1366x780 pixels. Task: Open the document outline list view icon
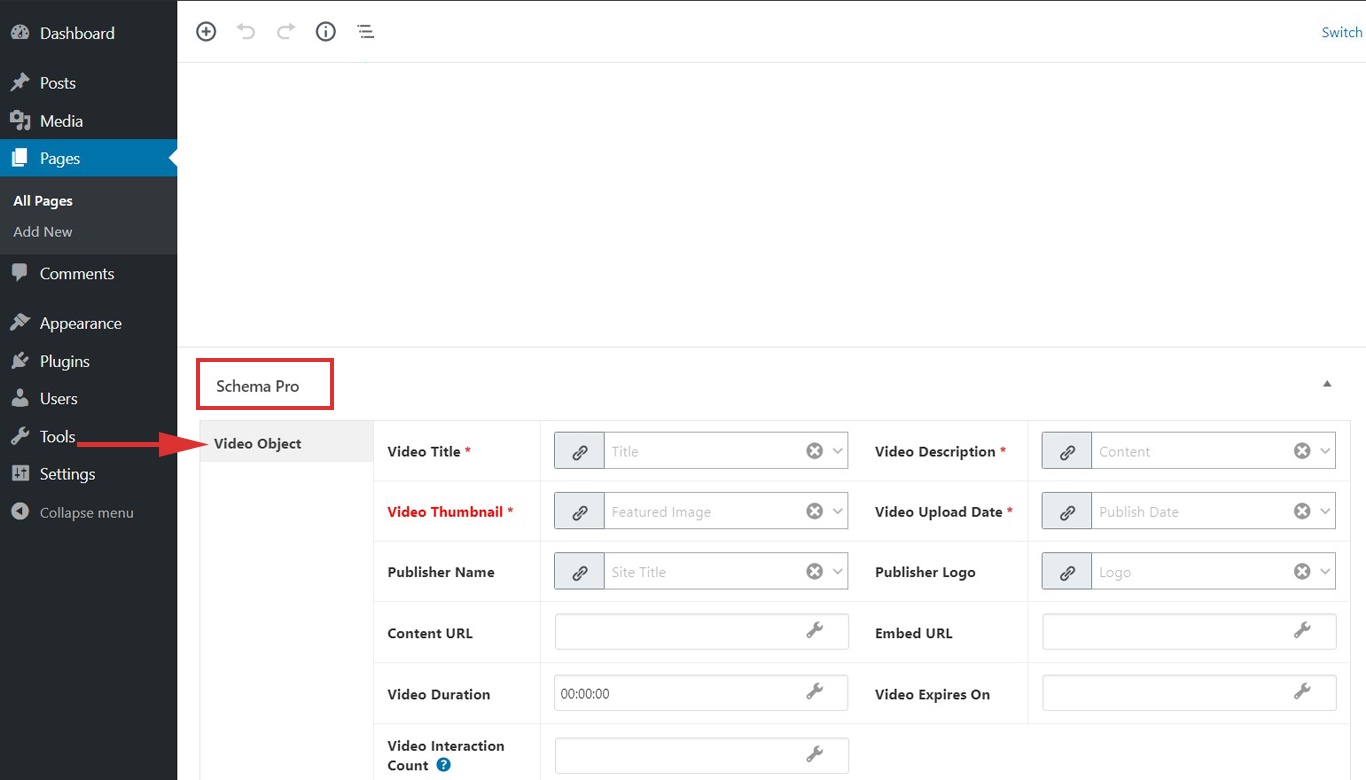(365, 31)
